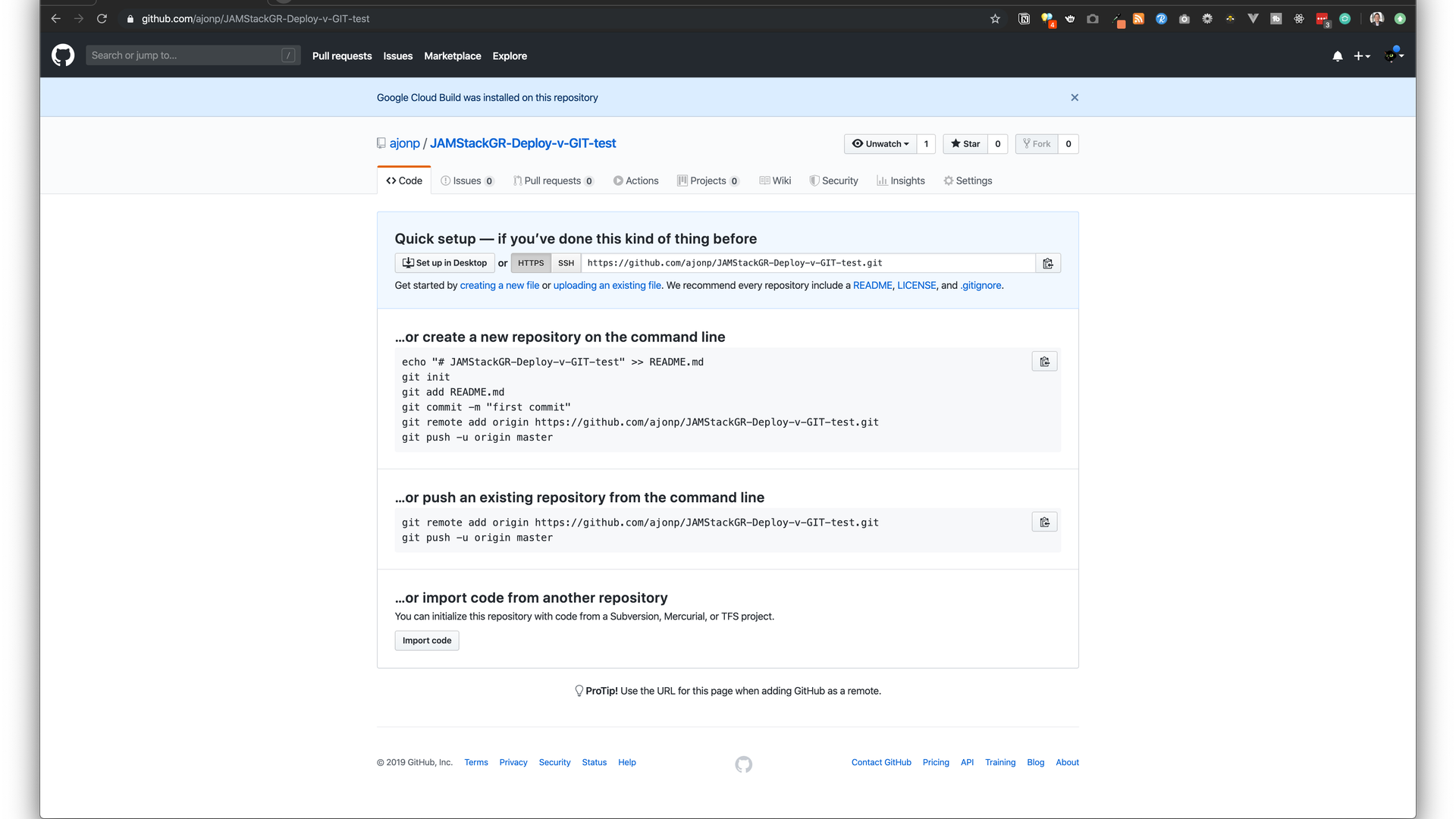
Task: Open the notifications bell
Action: pos(1338,56)
